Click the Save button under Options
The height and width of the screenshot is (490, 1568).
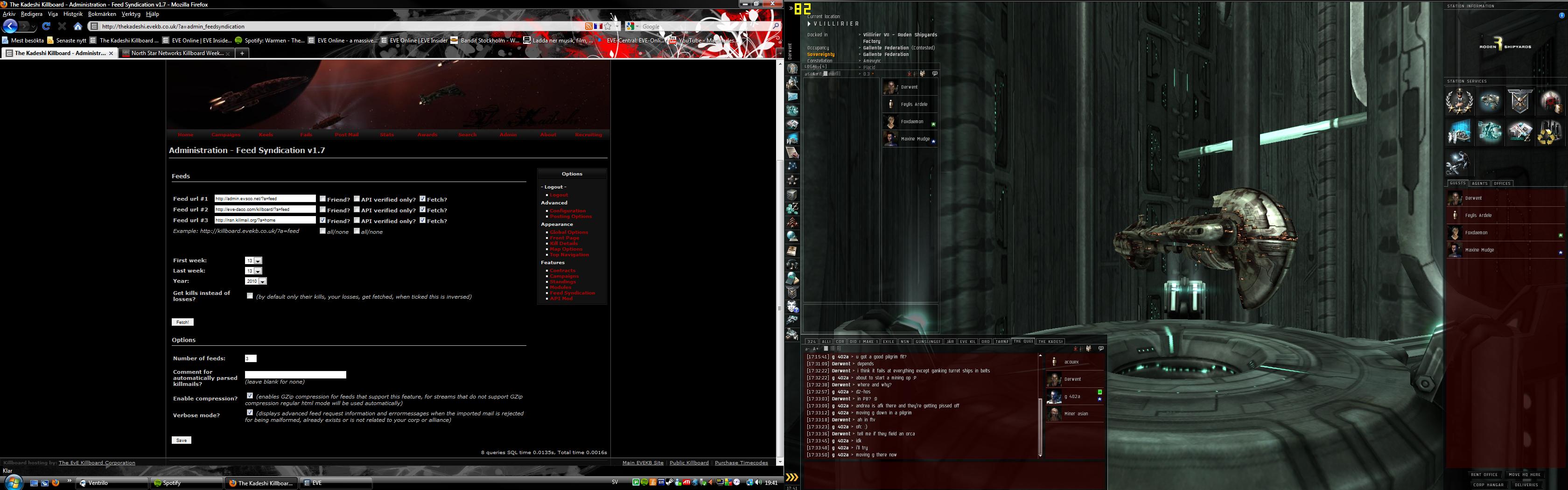(182, 440)
